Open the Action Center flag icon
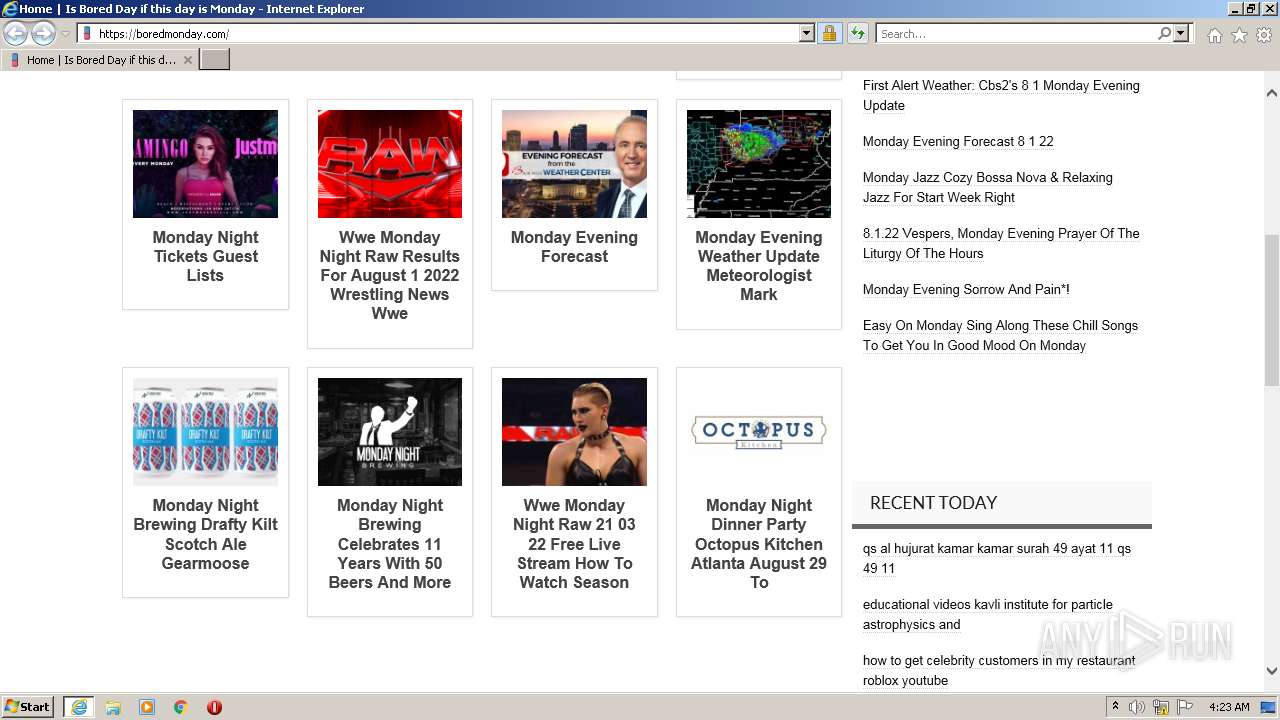Screen dimensions: 1280x720 [x=1185, y=707]
